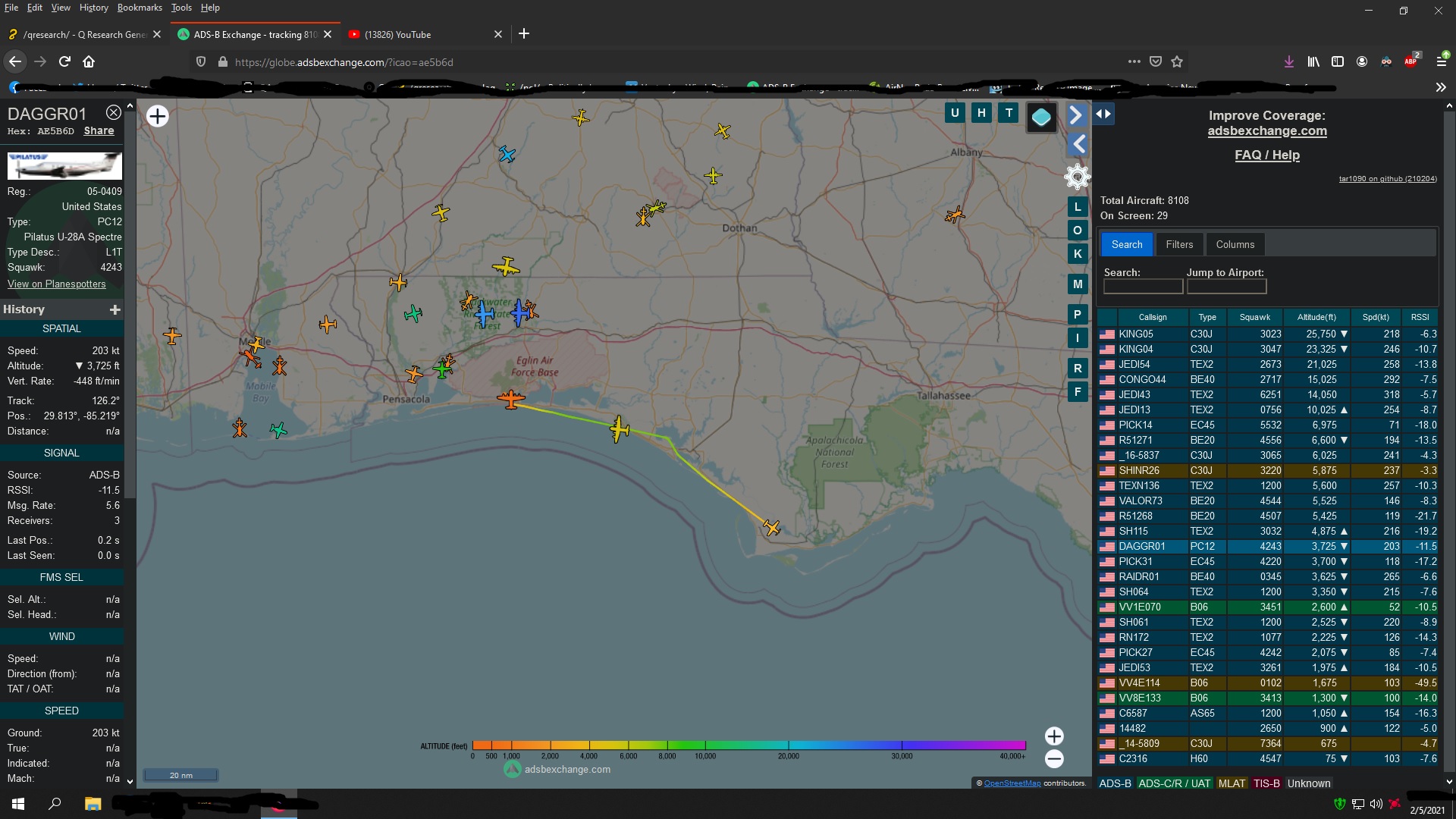Click the tracked DAGGR01 plane at track end

(772, 527)
